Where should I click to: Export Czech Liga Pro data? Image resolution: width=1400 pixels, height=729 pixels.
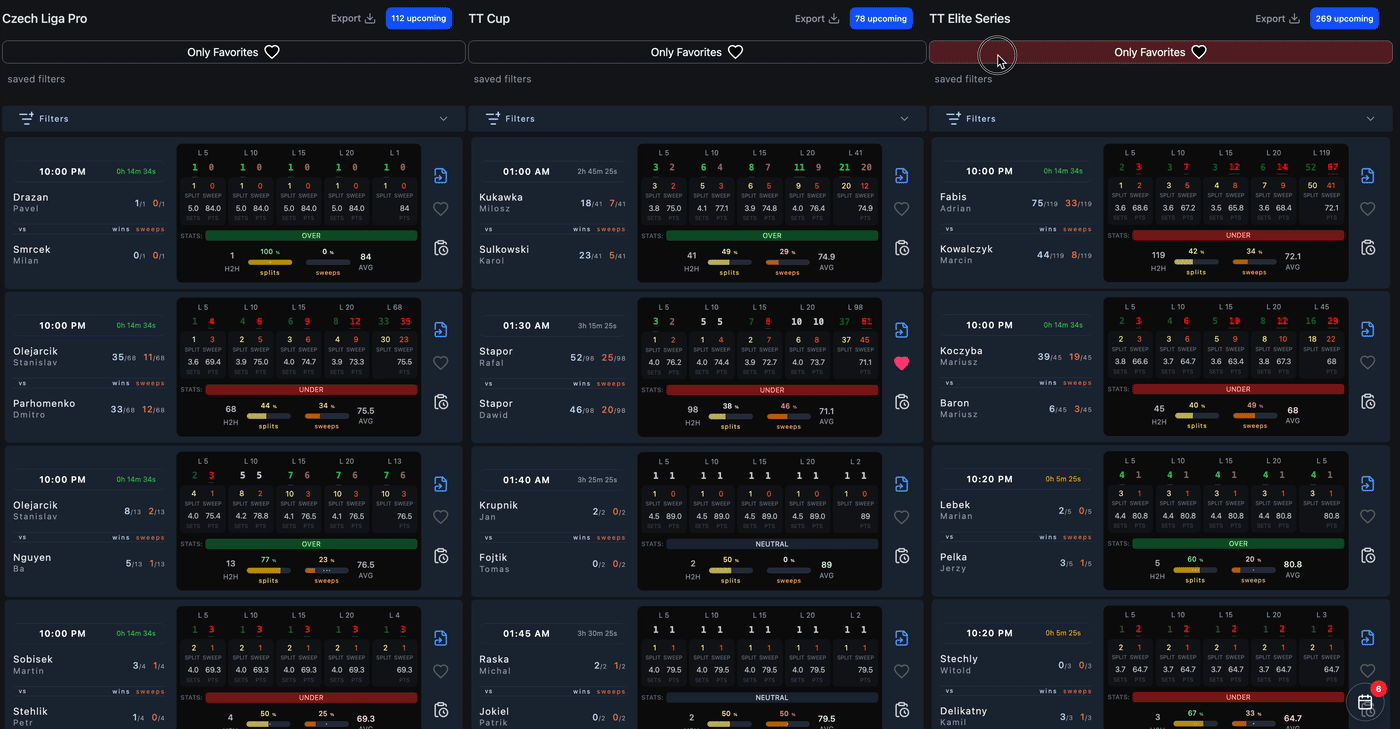(x=353, y=18)
